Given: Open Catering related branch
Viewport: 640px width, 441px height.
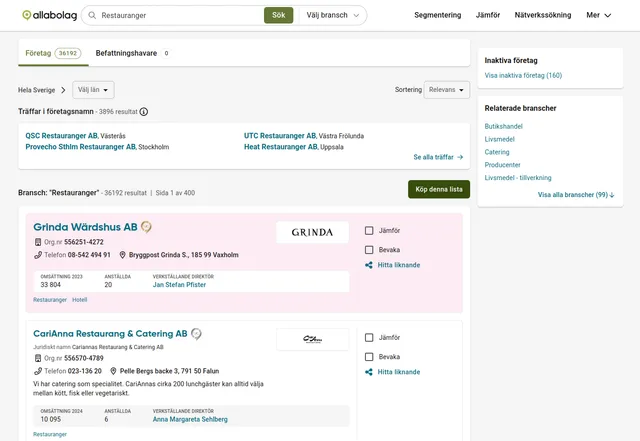Looking at the screenshot, I should tap(497, 152).
